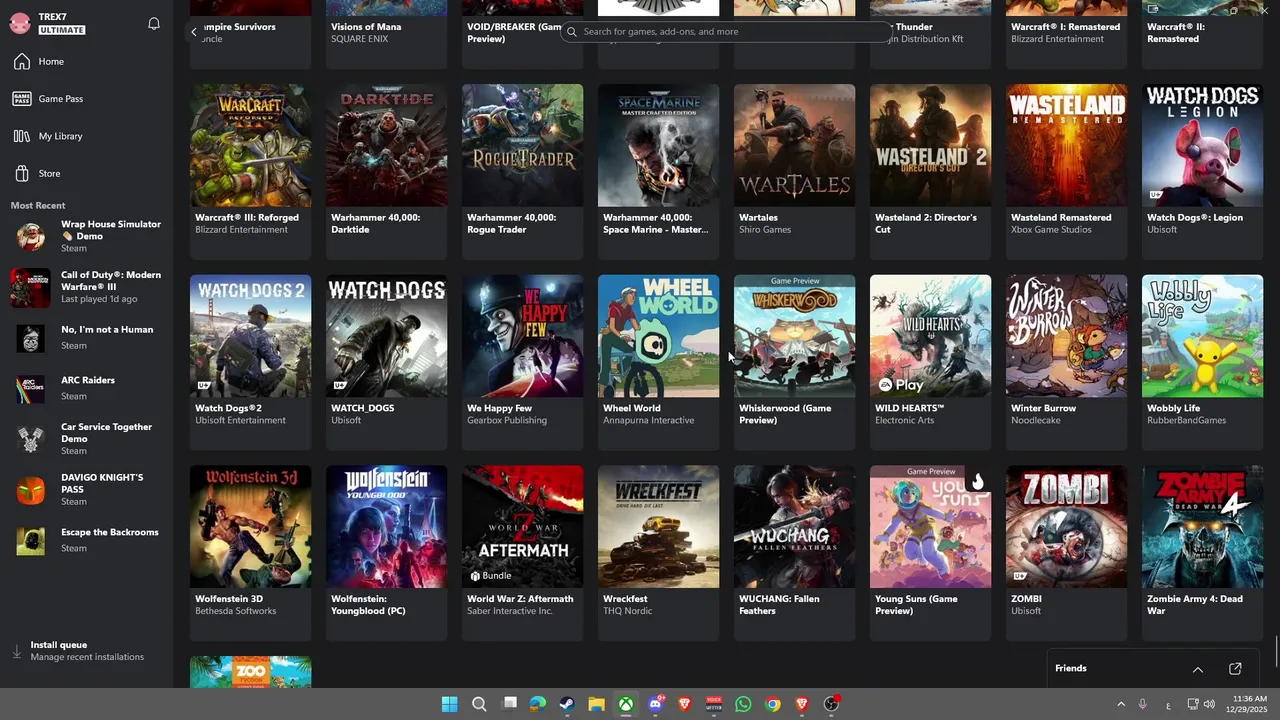Open Wolfenstein: Youngblood (PC) tile

386,553
